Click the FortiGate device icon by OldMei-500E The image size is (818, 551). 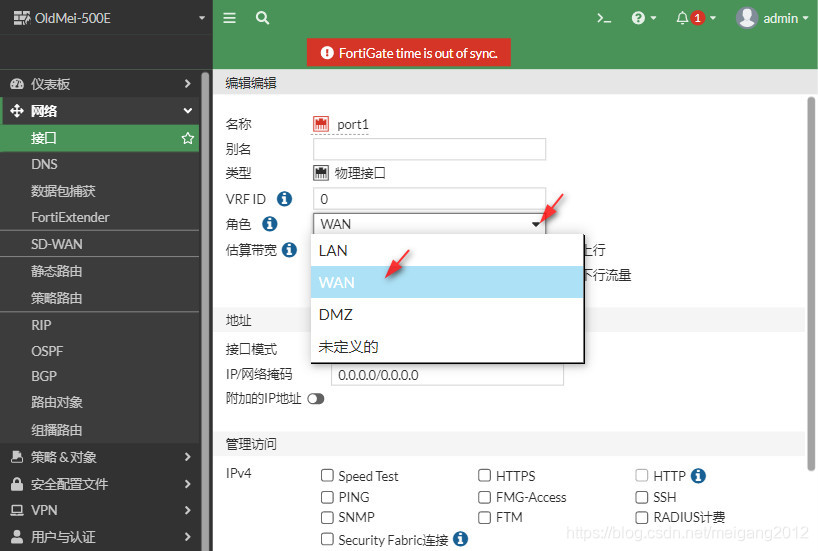pos(22,18)
